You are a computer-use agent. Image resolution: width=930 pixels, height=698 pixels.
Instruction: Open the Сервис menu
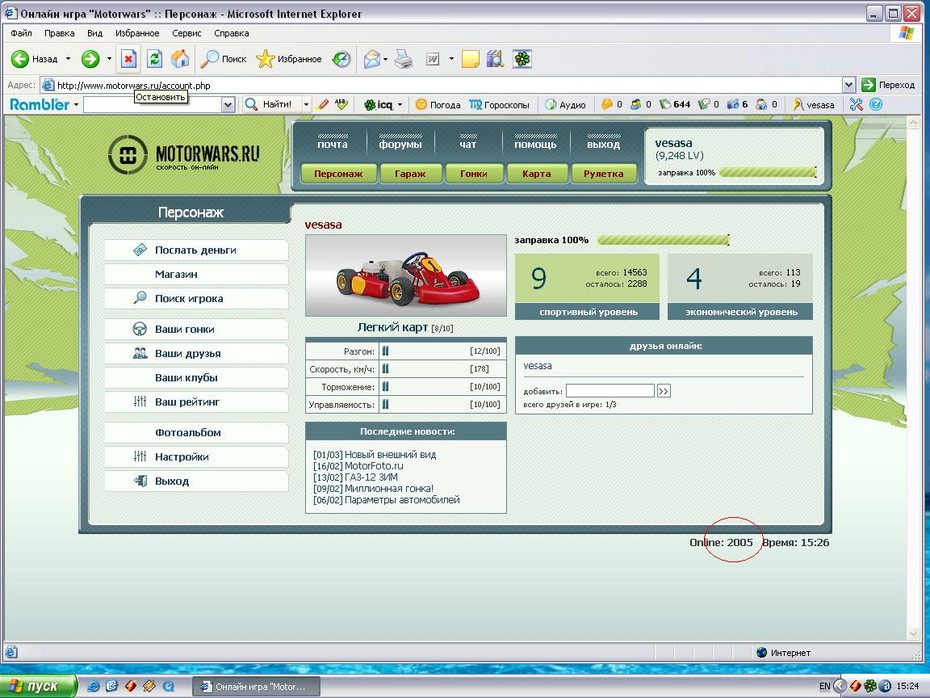187,33
